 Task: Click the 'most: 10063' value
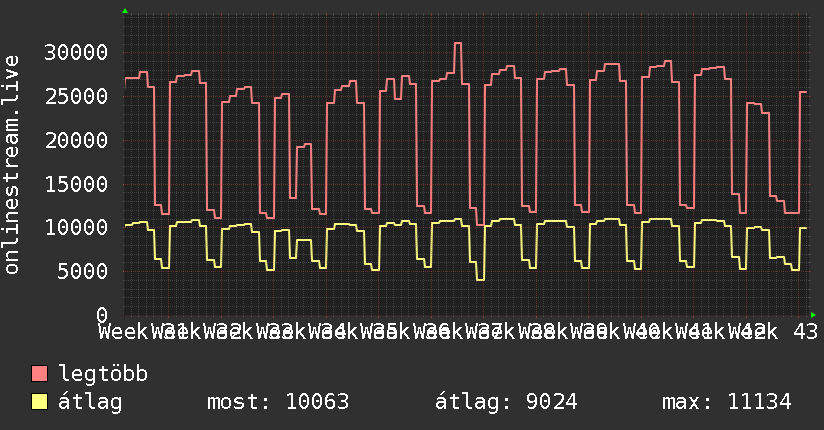pyautogui.click(x=278, y=402)
